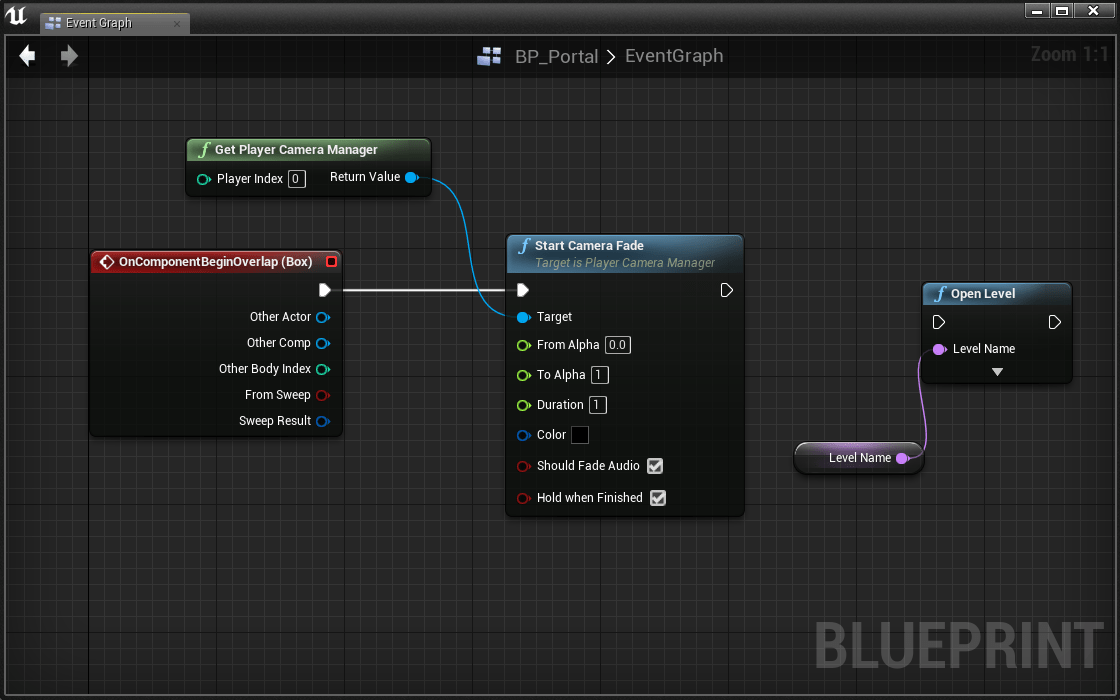Screen dimensions: 1120x700
Task: Click the From Sweep output pin
Action: [323, 395]
